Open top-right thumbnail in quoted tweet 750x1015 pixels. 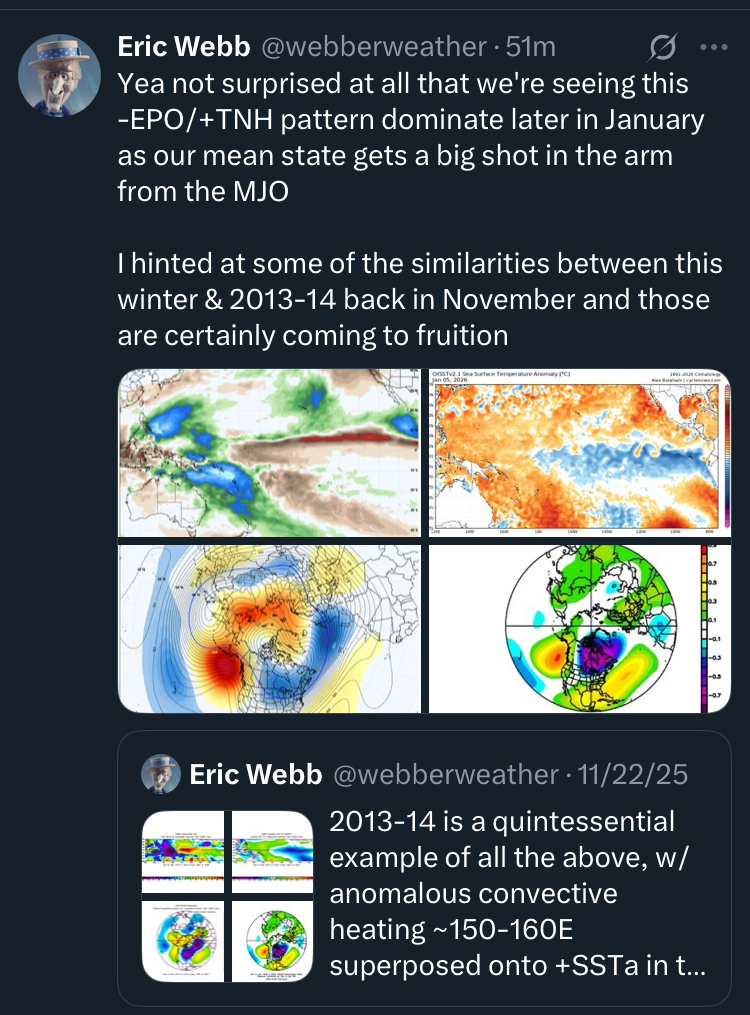273,850
